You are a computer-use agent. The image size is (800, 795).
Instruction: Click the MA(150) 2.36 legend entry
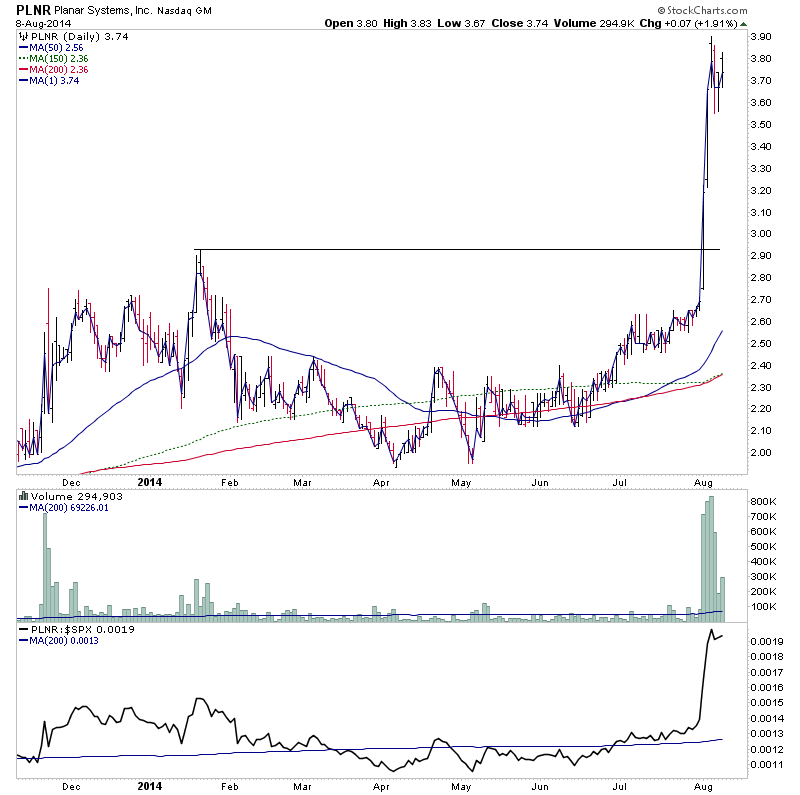click(53, 59)
